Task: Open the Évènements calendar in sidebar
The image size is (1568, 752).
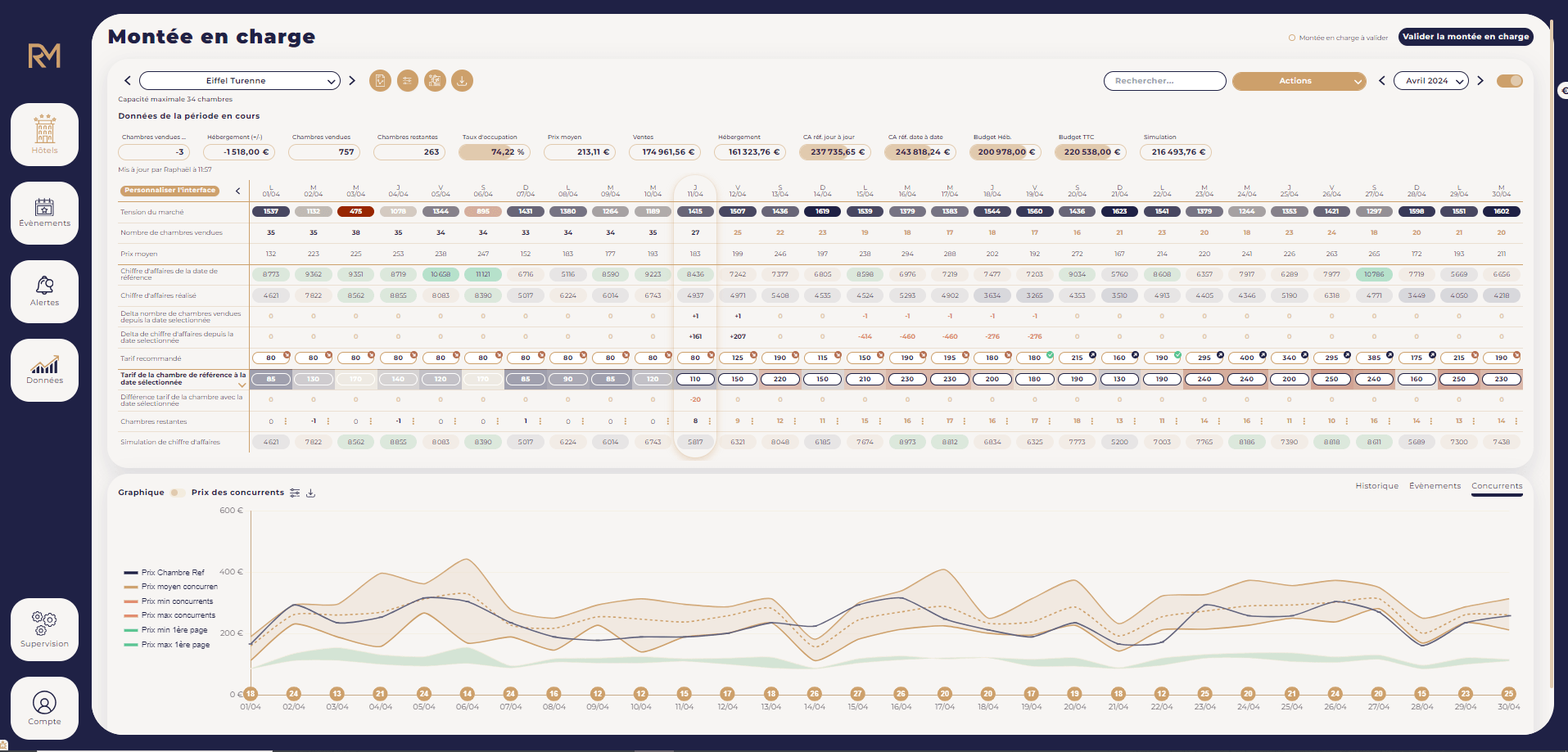Action: pyautogui.click(x=45, y=213)
